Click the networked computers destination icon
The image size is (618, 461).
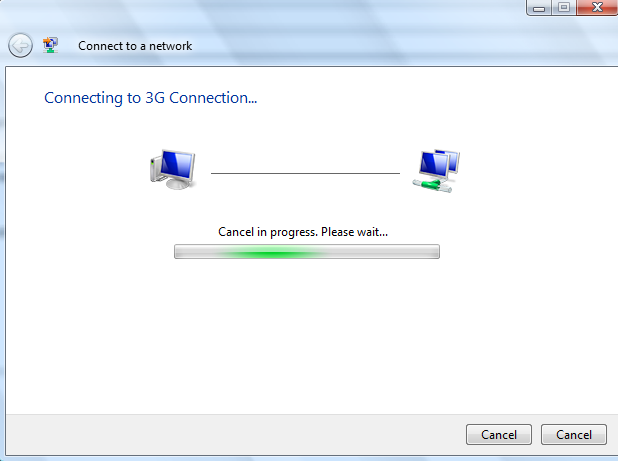[436, 171]
